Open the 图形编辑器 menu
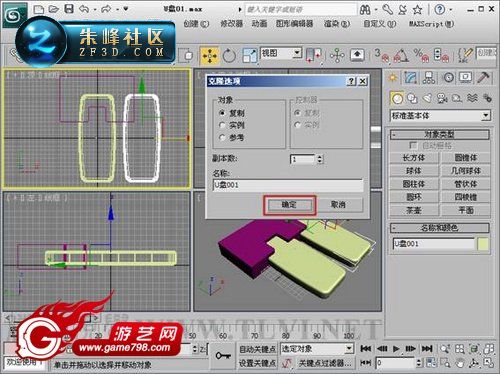Viewport: 500px width, 374px height. tap(294, 24)
